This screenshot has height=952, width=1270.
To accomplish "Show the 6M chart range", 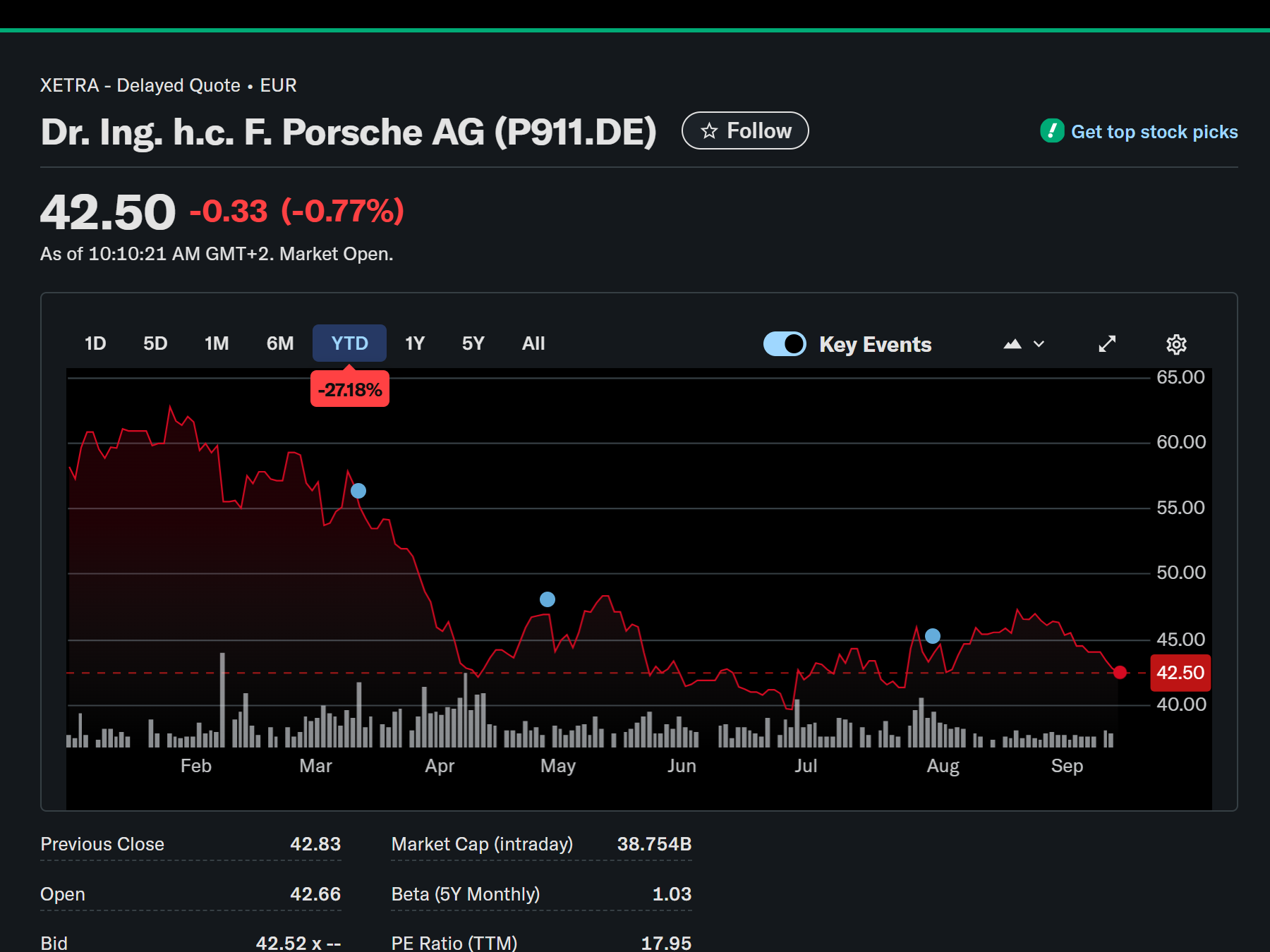I will click(280, 343).
